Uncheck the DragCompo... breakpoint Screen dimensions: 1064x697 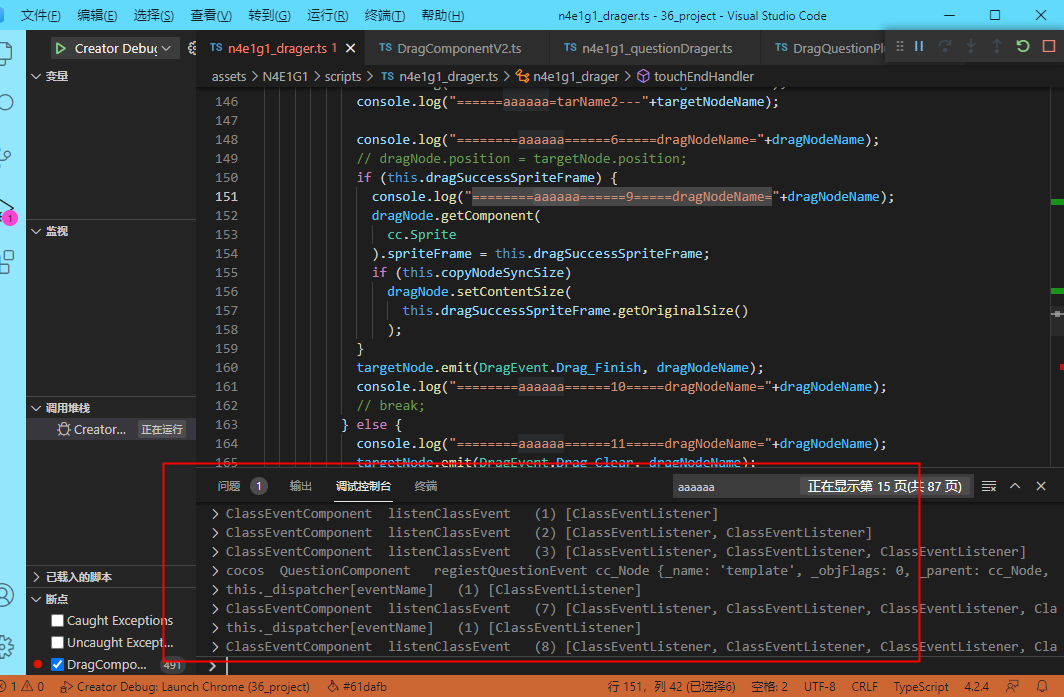[57, 664]
